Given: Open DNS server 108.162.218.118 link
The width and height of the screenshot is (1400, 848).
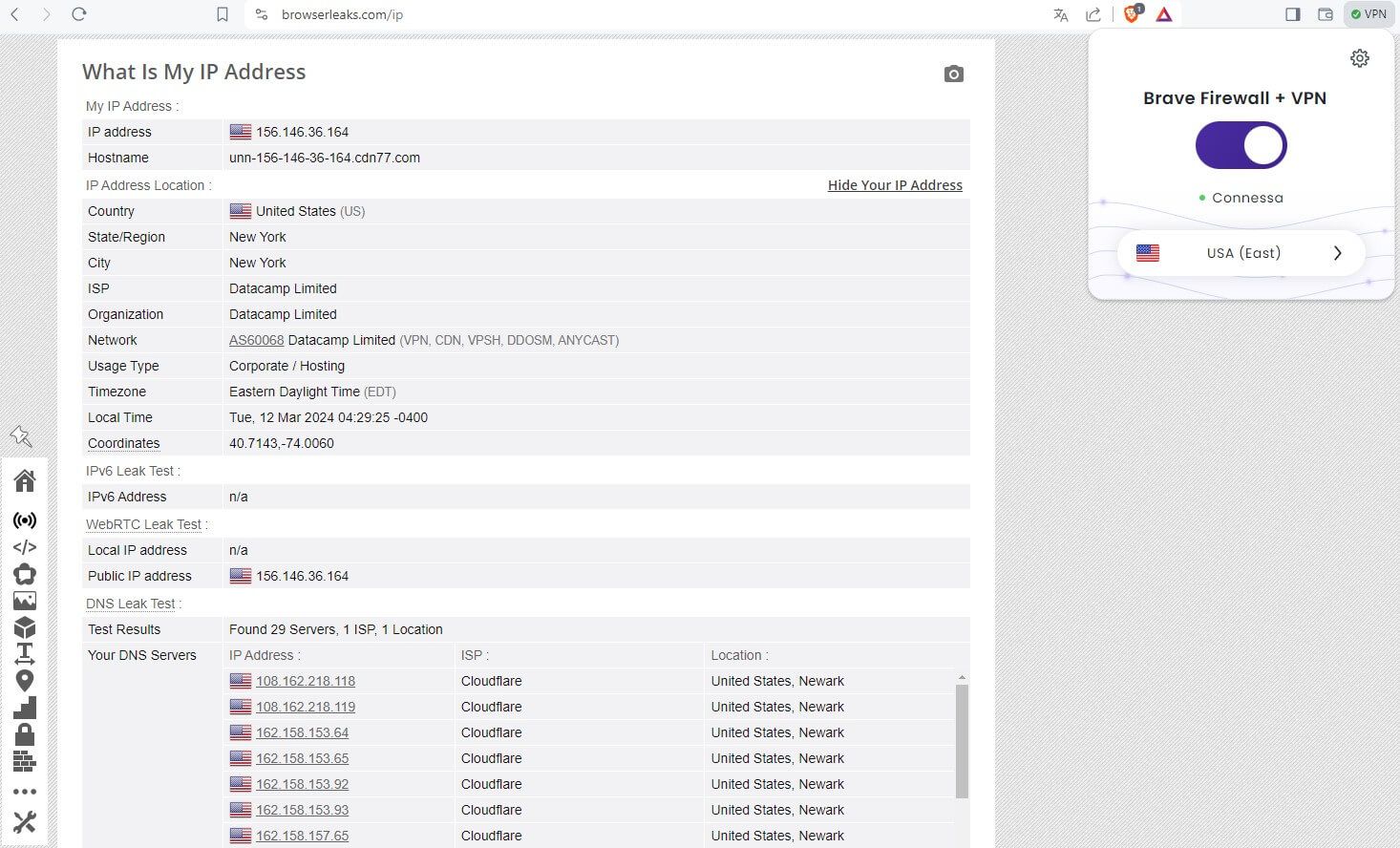Looking at the screenshot, I should click(x=306, y=681).
